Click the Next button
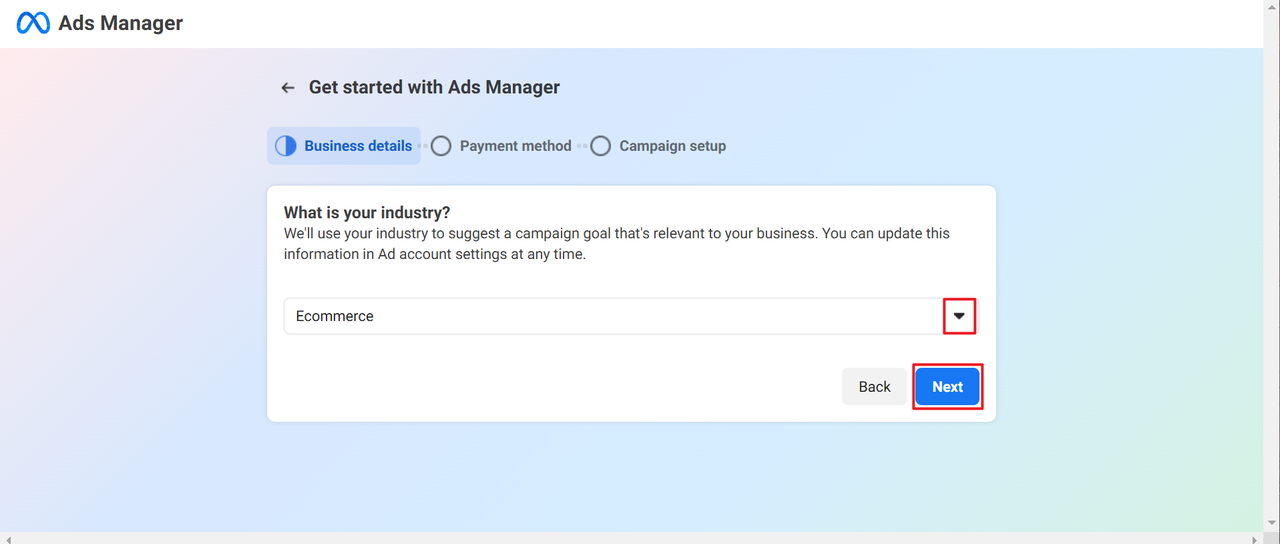Screen dimensions: 1280x544 point(948,387)
